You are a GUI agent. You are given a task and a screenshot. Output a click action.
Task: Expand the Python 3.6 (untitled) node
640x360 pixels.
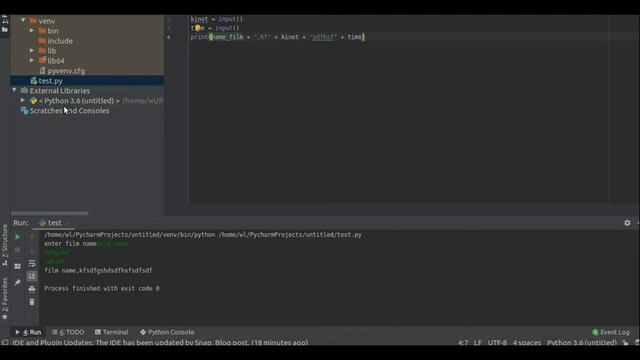23,100
